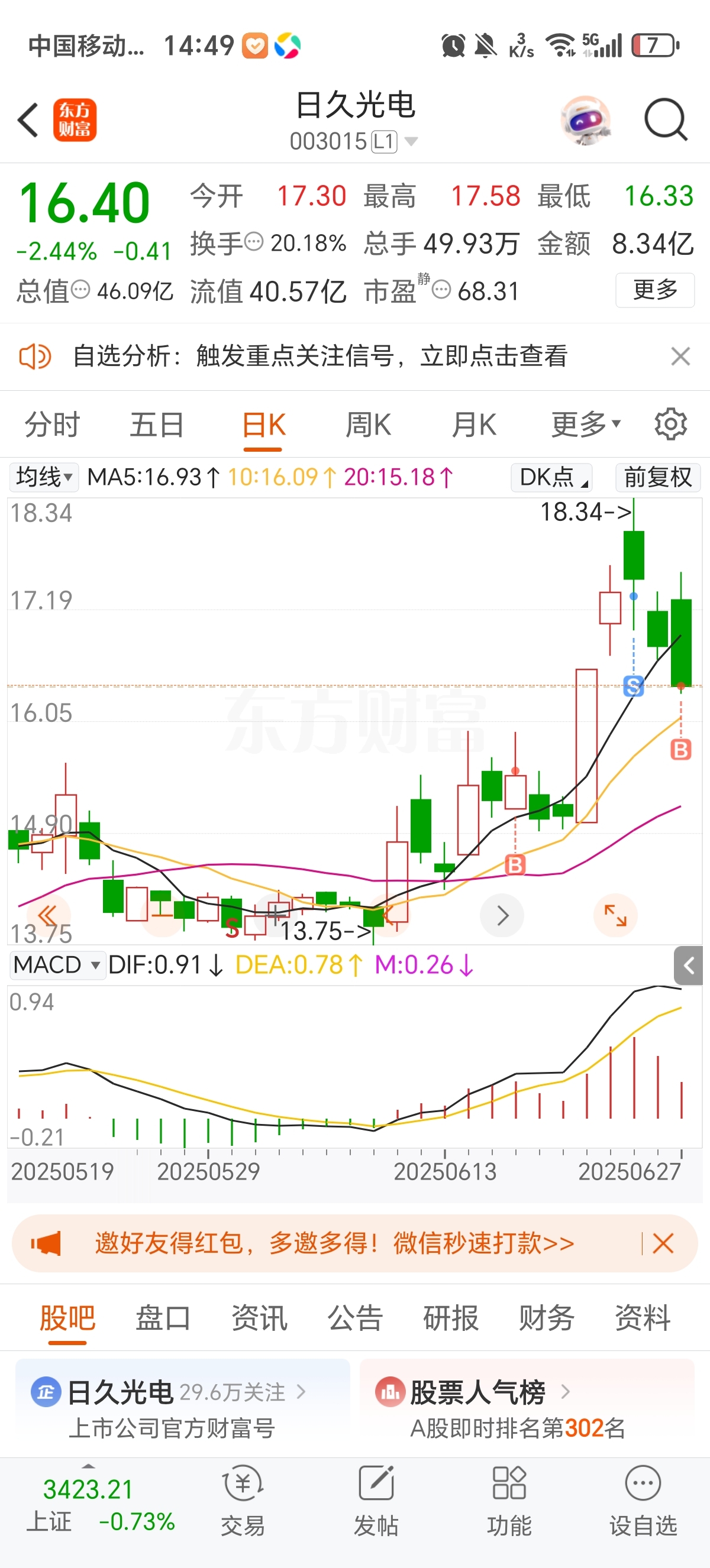Image resolution: width=710 pixels, height=1568 pixels.
Task: Open the Eastmoney orange logo home
Action: point(75,120)
